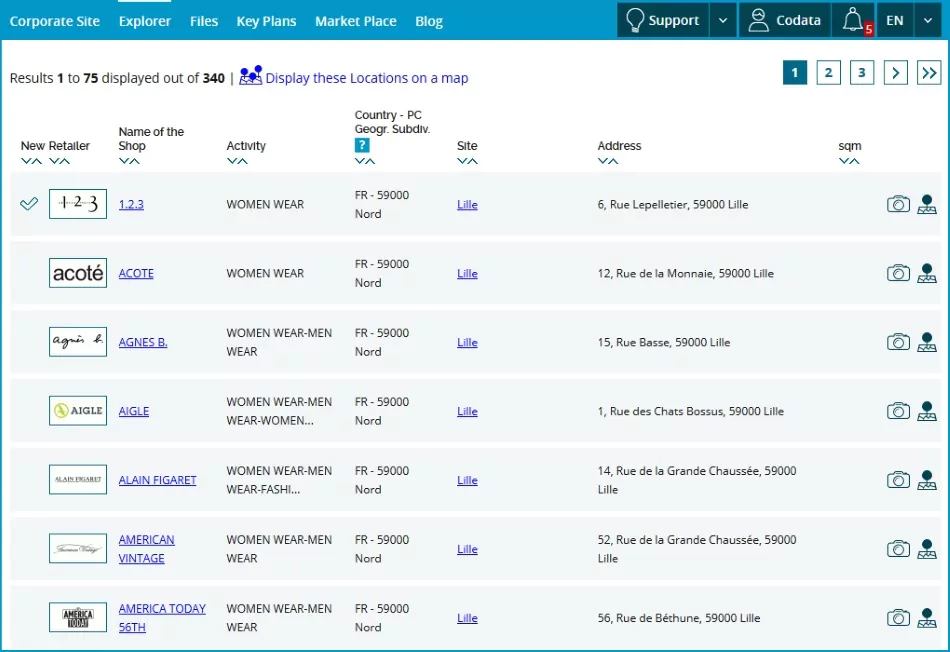Click the map icon beside Display these Locations
The image size is (950, 652).
click(250, 76)
